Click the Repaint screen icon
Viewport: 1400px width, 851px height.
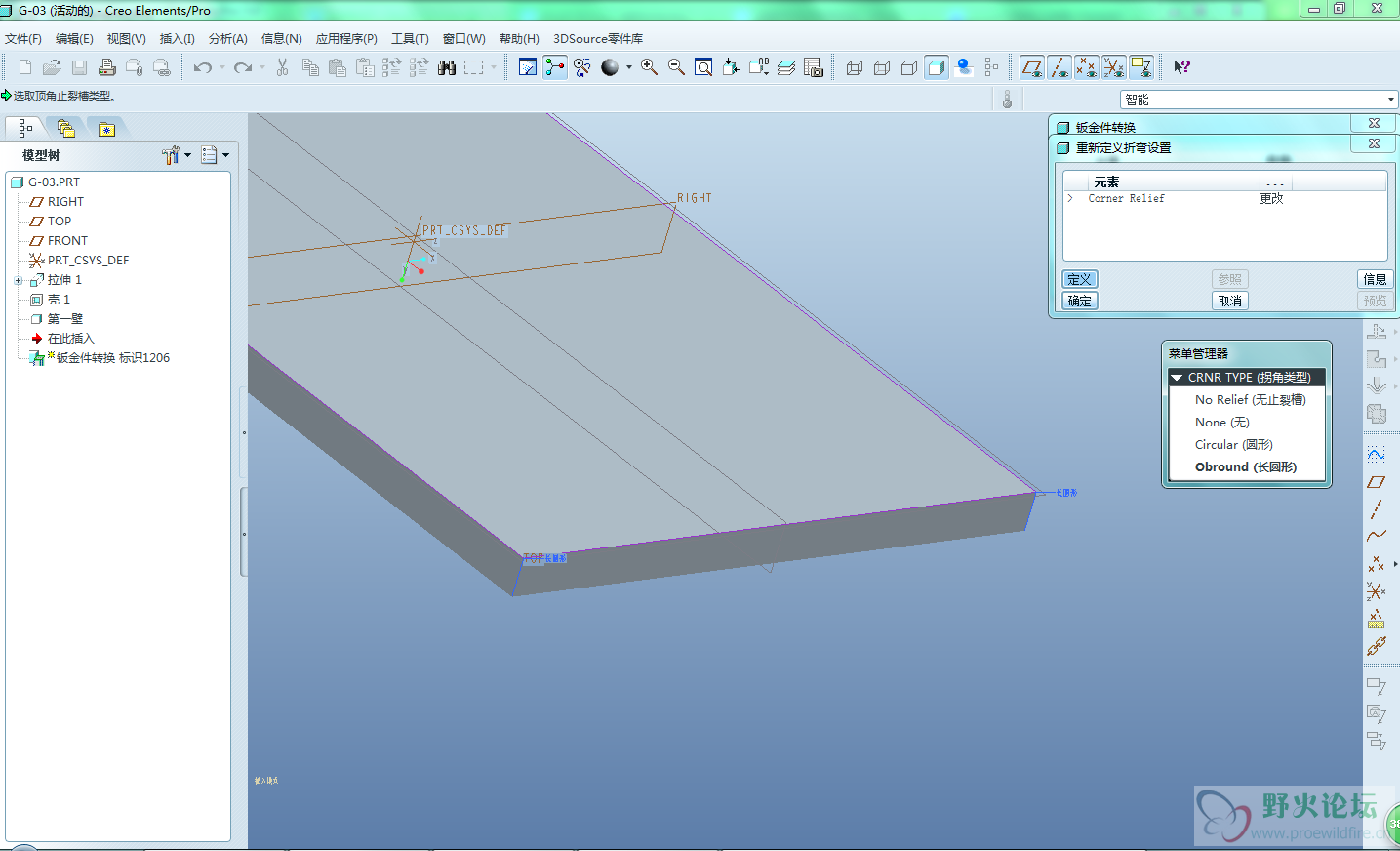pyautogui.click(x=528, y=67)
